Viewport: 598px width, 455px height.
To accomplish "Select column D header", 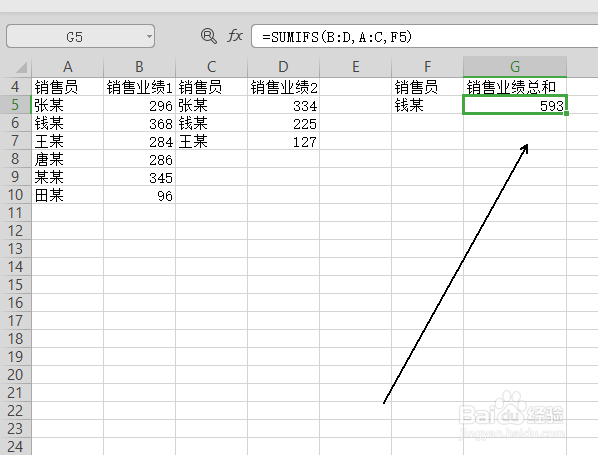I will coord(283,67).
